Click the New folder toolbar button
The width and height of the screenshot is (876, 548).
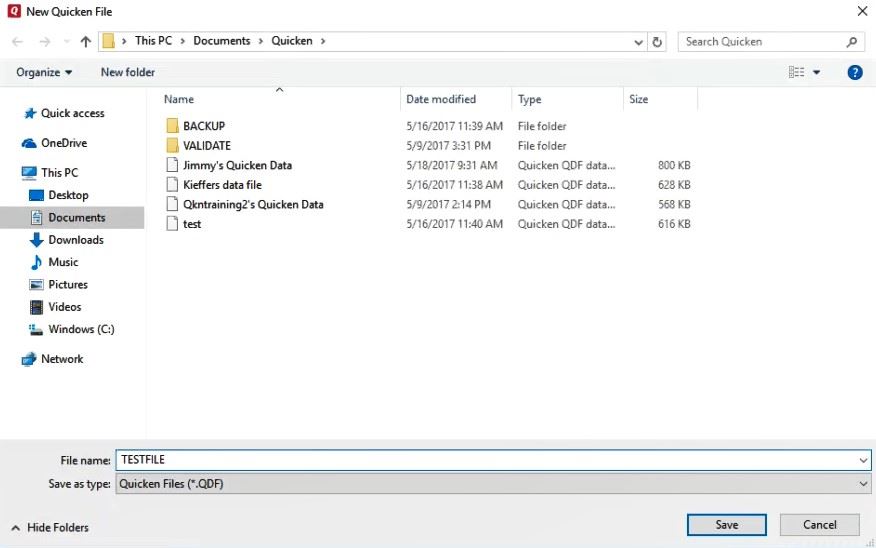pyautogui.click(x=128, y=72)
